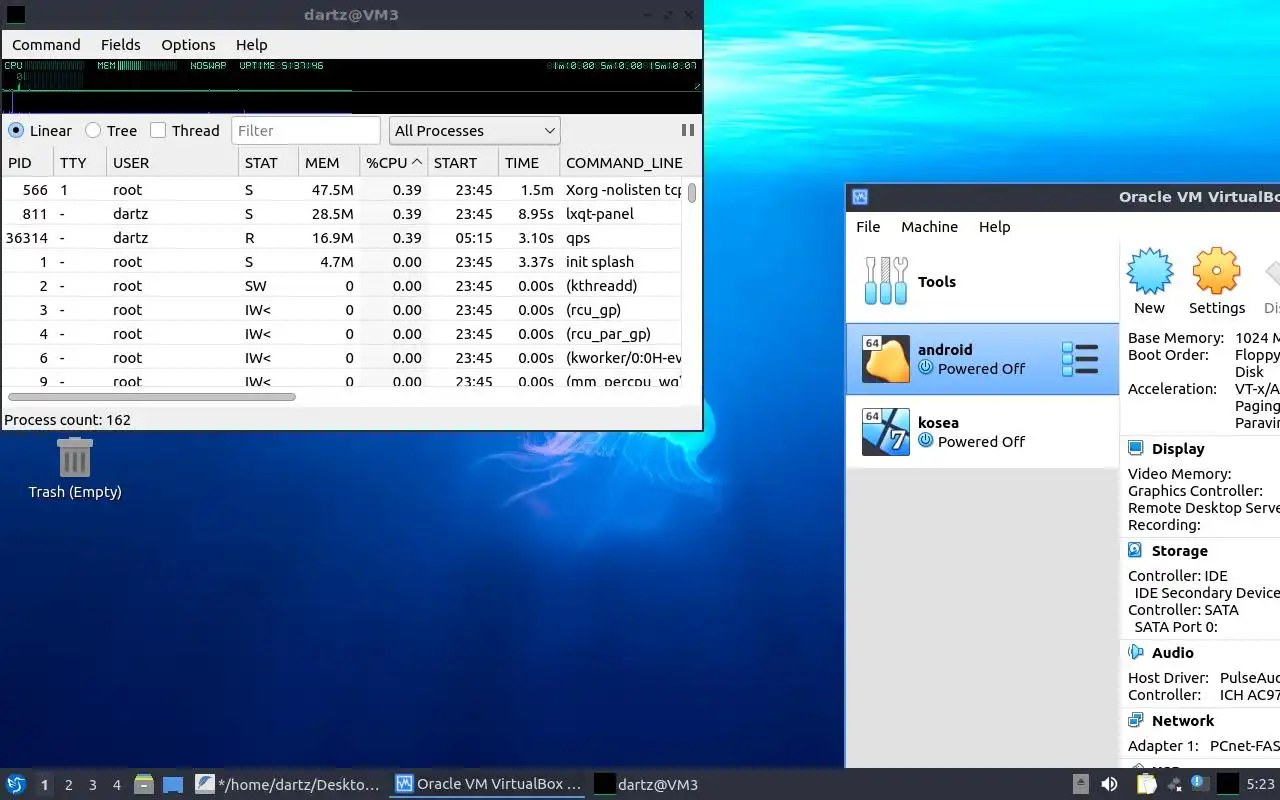This screenshot has height=800, width=1280.
Task: Launch file manager from taskbar quicklaunch
Action: point(144,784)
